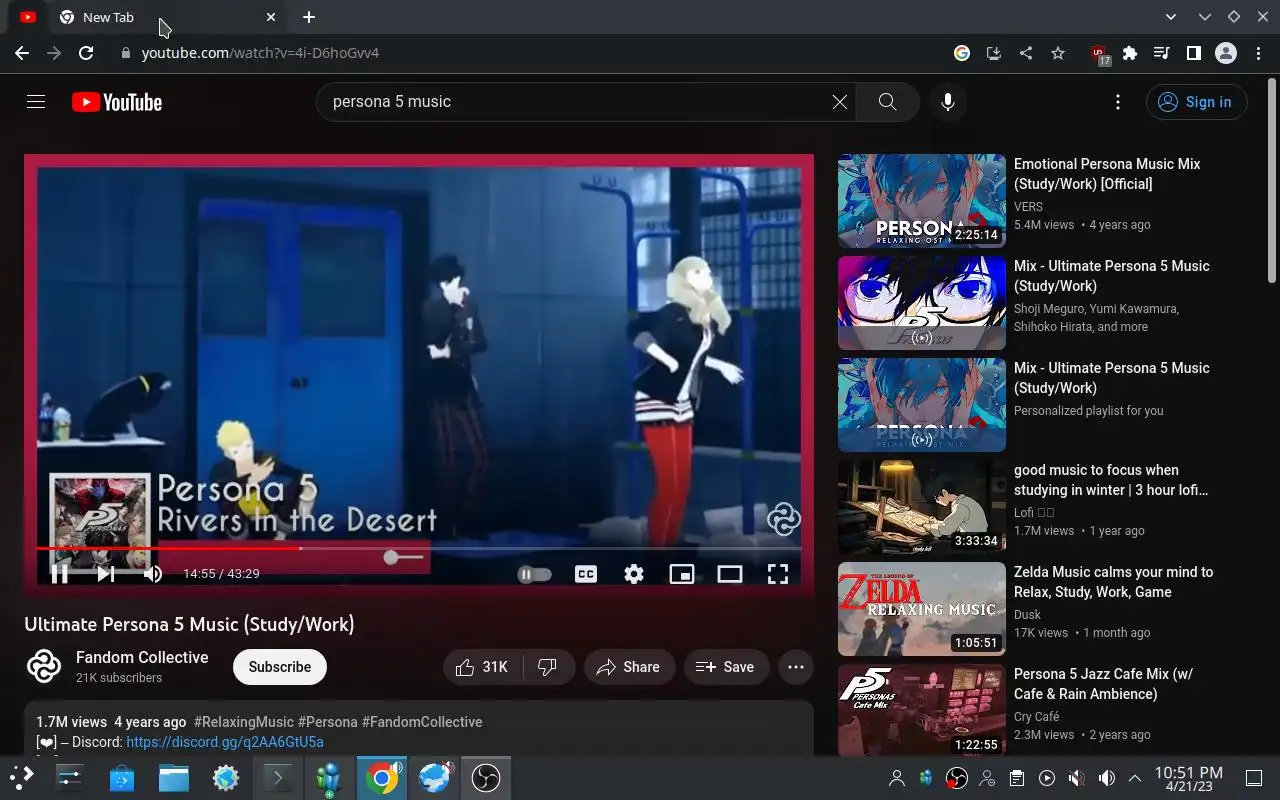The width and height of the screenshot is (1280, 800).
Task: Click the YouTube page vertical scrollbar
Action: (x=1272, y=180)
